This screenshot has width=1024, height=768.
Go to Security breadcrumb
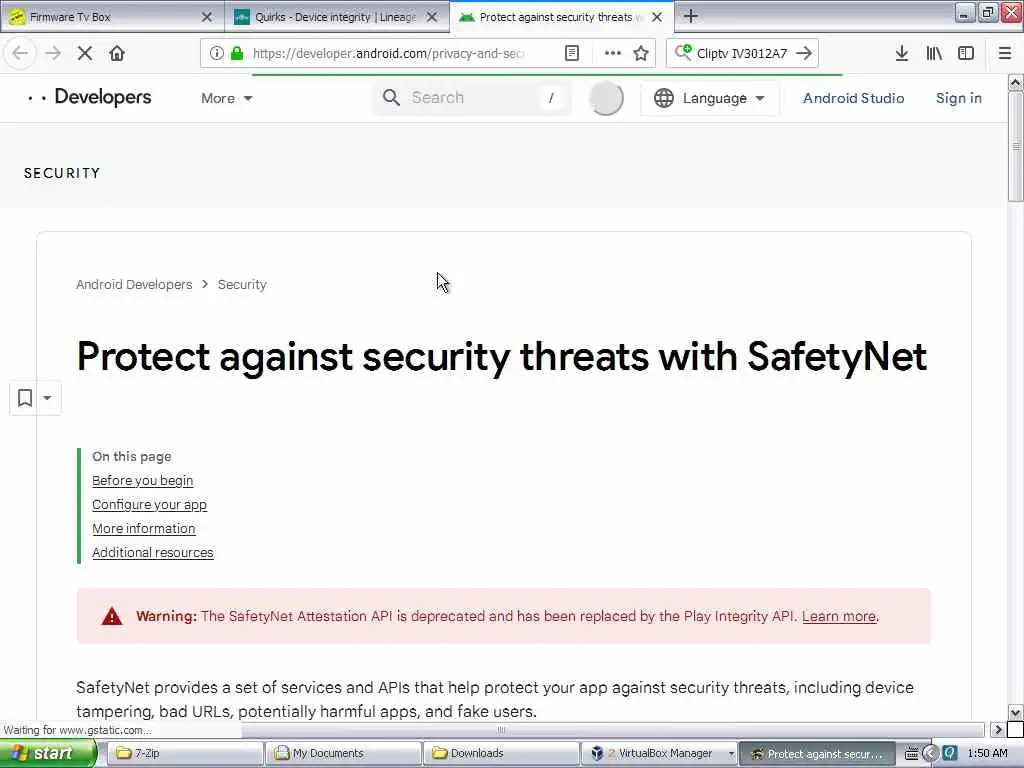tap(242, 285)
